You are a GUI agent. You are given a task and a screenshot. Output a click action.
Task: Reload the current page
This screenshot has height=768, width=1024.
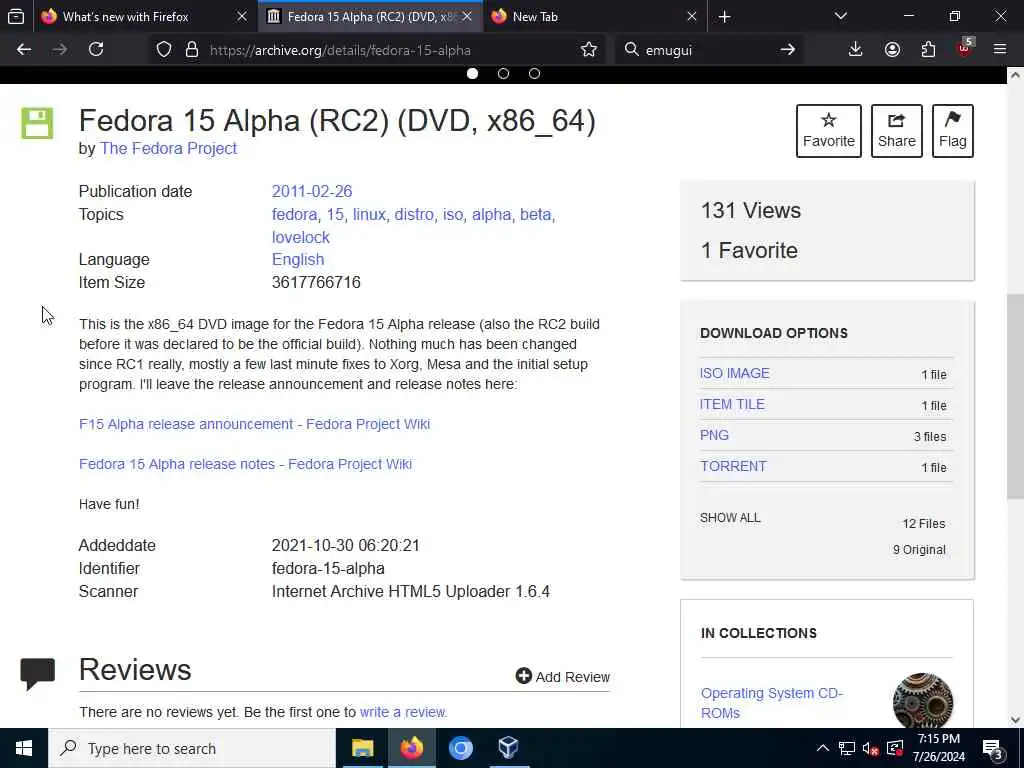coord(96,50)
